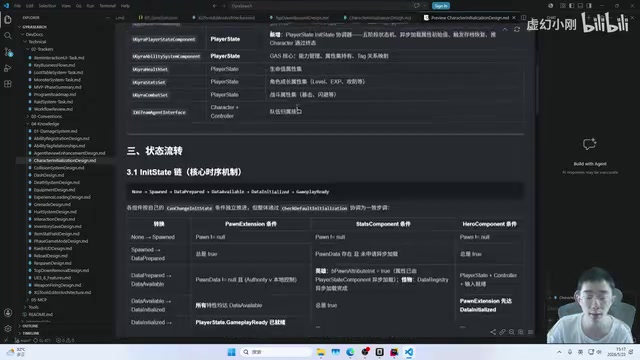640x360 pixels.
Task: Close the Preview CharacterInitializationDesign.md tab
Action: click(x=514, y=18)
